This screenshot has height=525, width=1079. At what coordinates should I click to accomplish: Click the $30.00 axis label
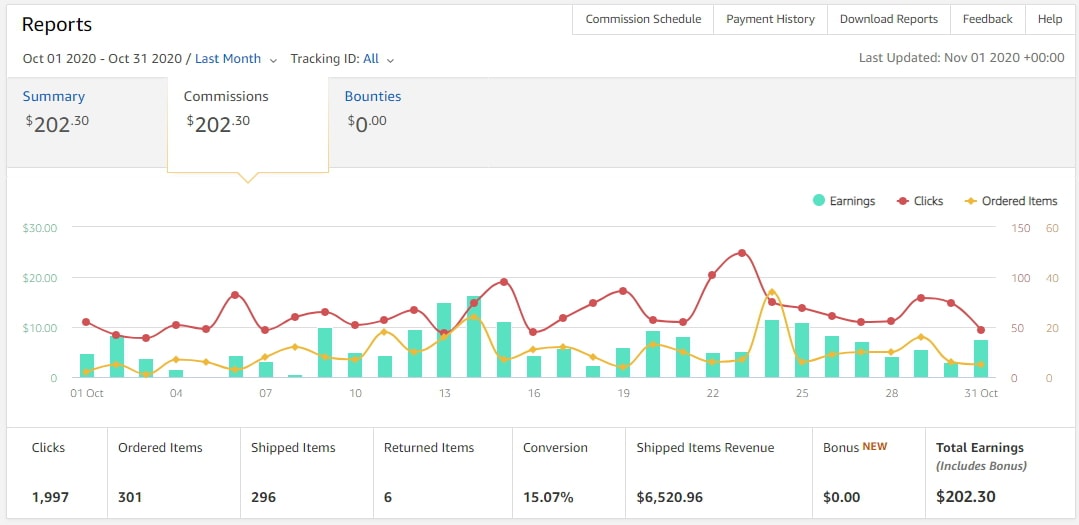pyautogui.click(x=40, y=228)
